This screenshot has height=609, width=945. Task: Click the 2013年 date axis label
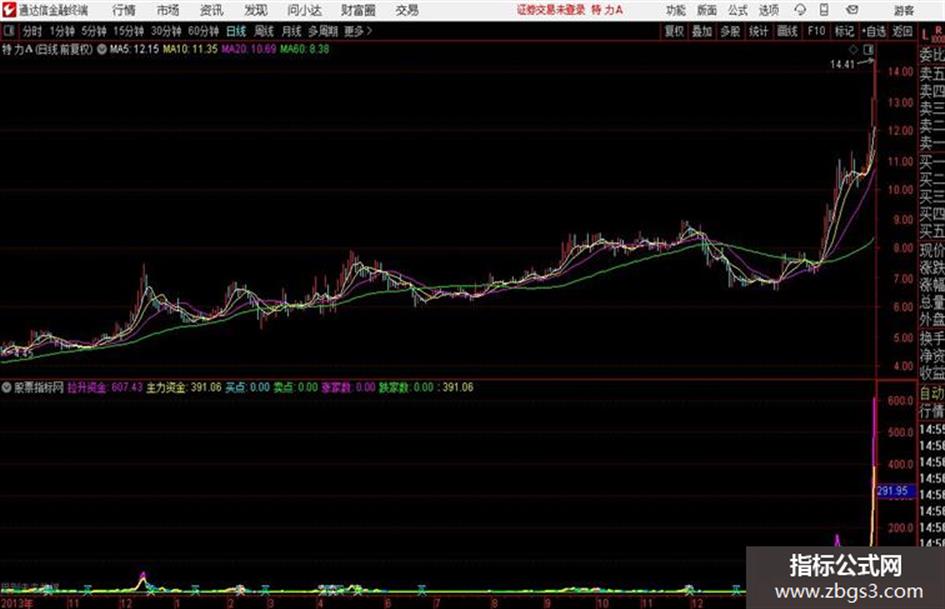click(17, 603)
